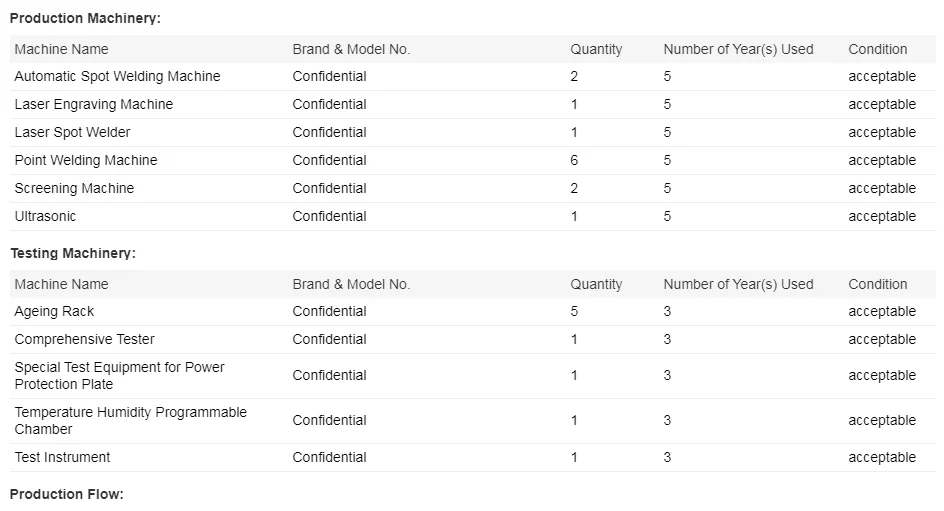The height and width of the screenshot is (511, 944).
Task: Select Special Test Equipment for Power Protection Plate
Action: click(x=119, y=376)
